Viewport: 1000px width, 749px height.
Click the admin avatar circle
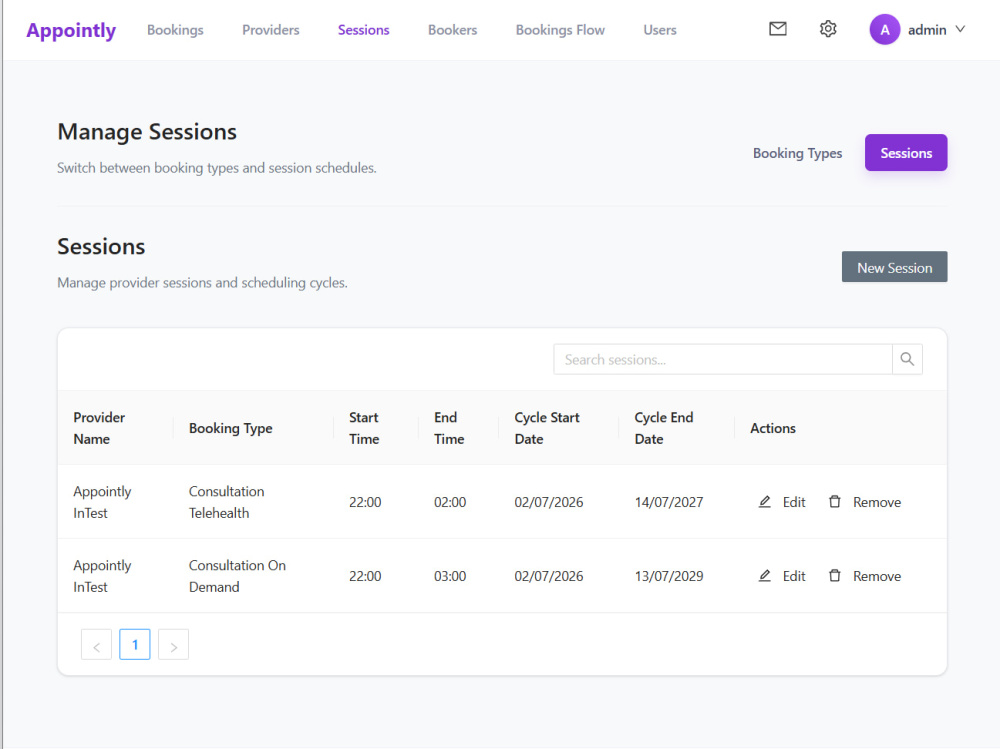[x=885, y=29]
